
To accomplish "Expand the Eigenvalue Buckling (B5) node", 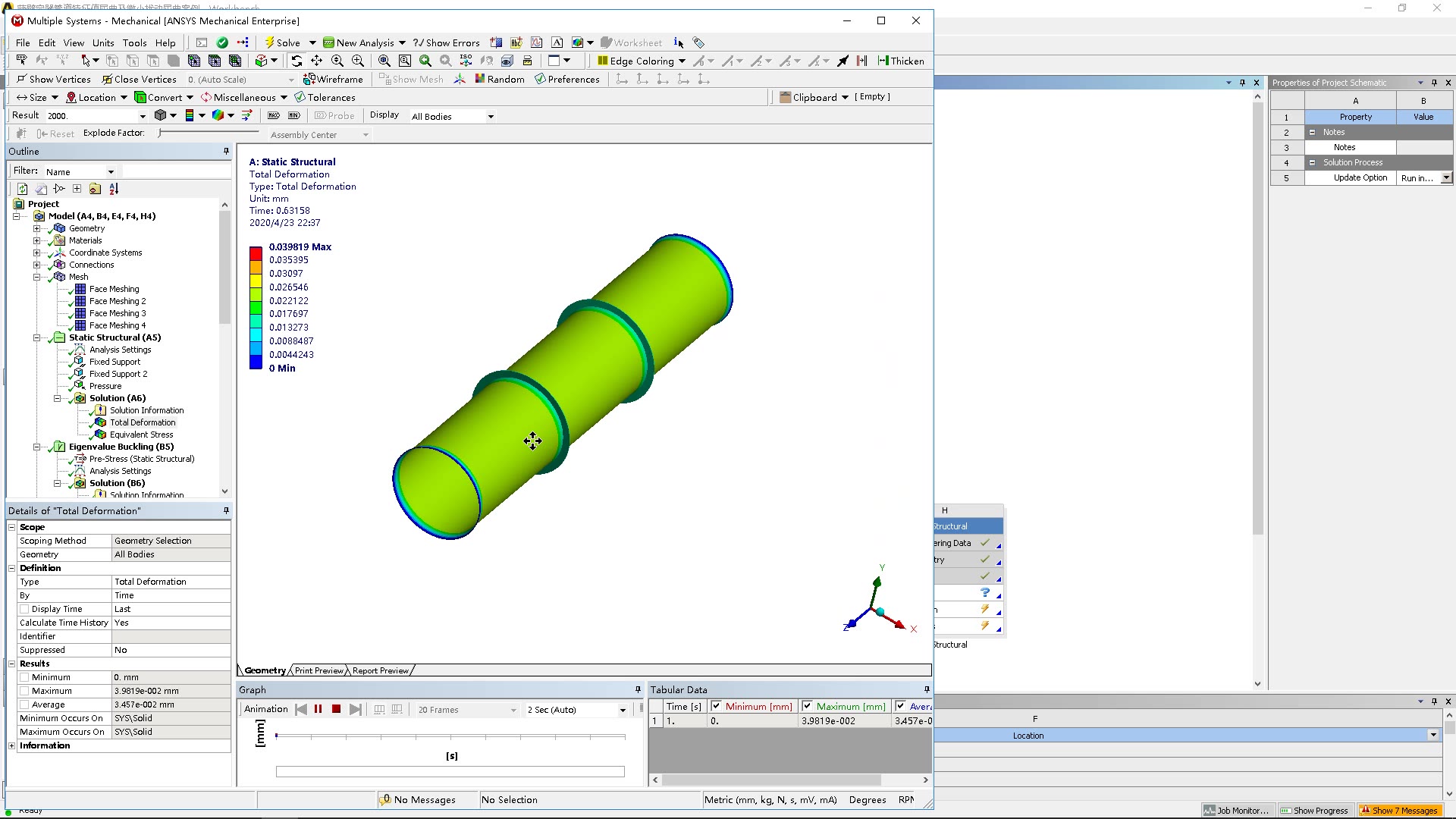I will coord(36,446).
